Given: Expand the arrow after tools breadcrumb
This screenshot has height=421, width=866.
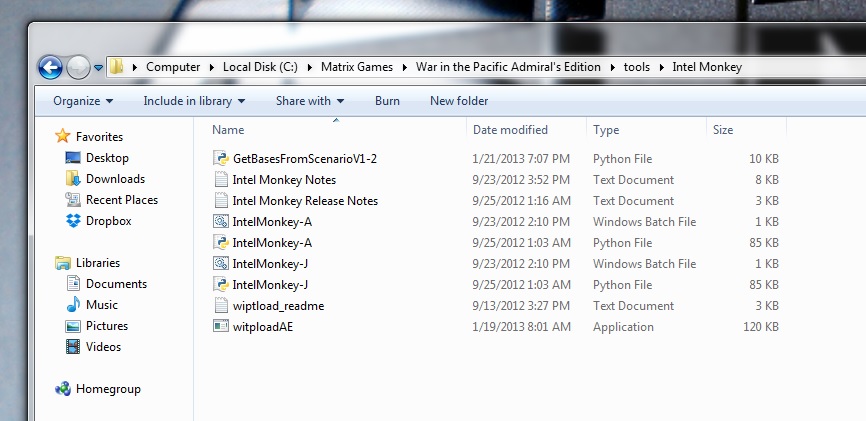Looking at the screenshot, I should click(x=661, y=67).
